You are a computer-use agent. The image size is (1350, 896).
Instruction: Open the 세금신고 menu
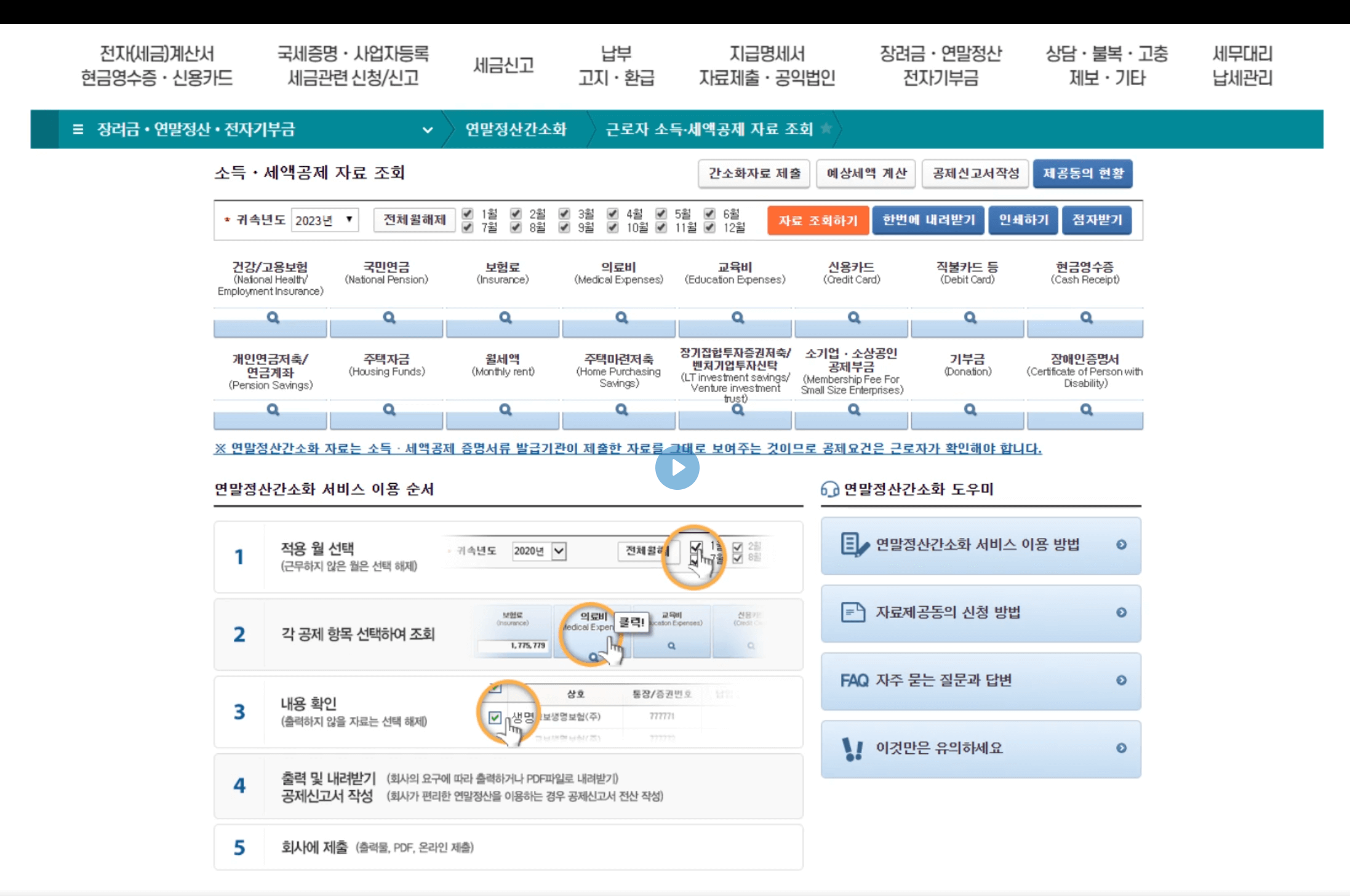(x=503, y=63)
